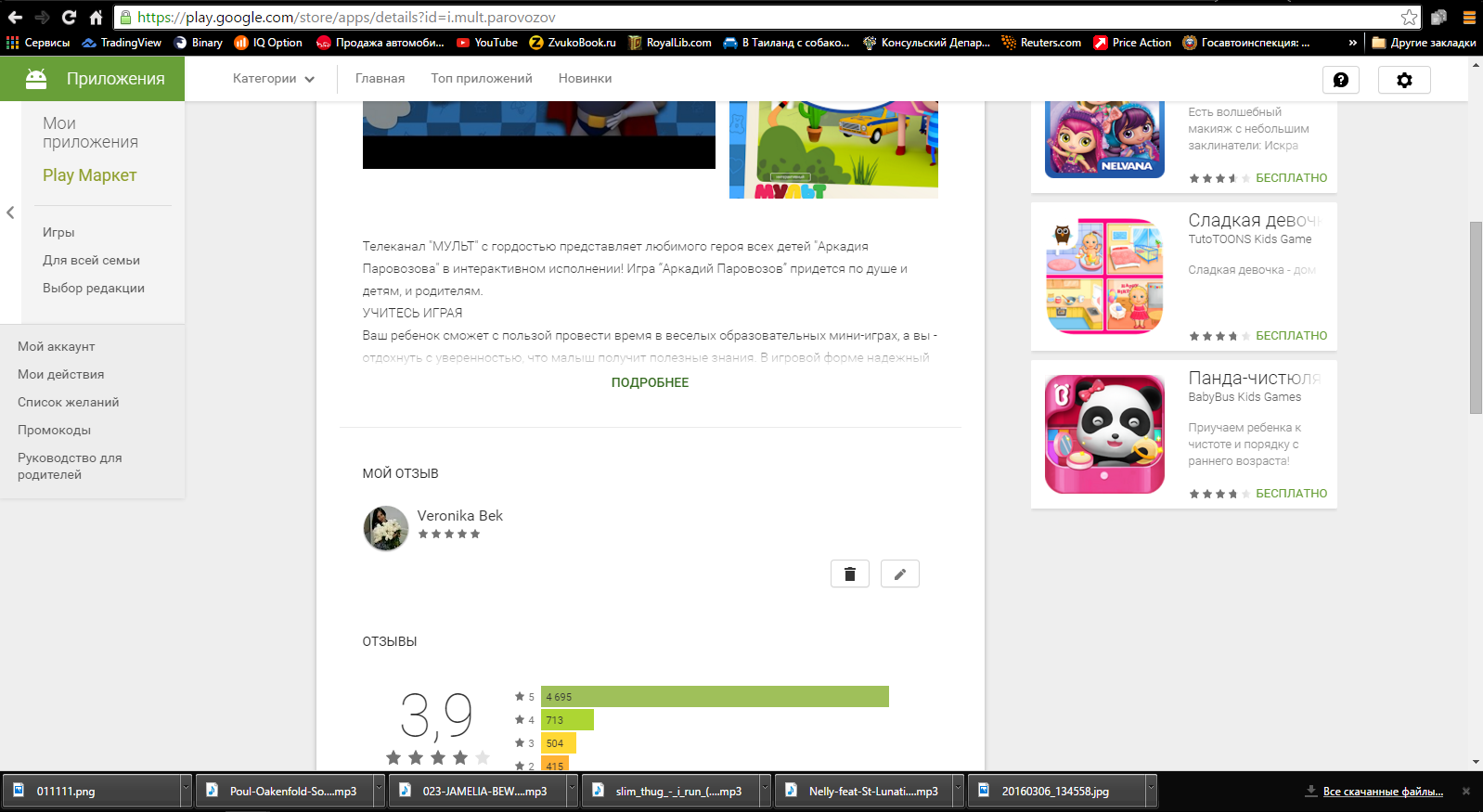Switch to Топ приложений tab
1483x812 pixels.
(x=482, y=79)
